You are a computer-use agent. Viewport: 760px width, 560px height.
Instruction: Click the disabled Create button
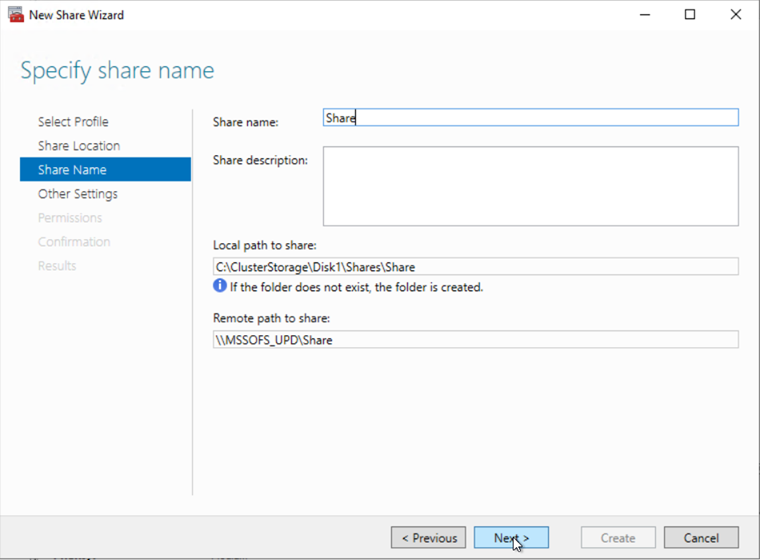(617, 538)
